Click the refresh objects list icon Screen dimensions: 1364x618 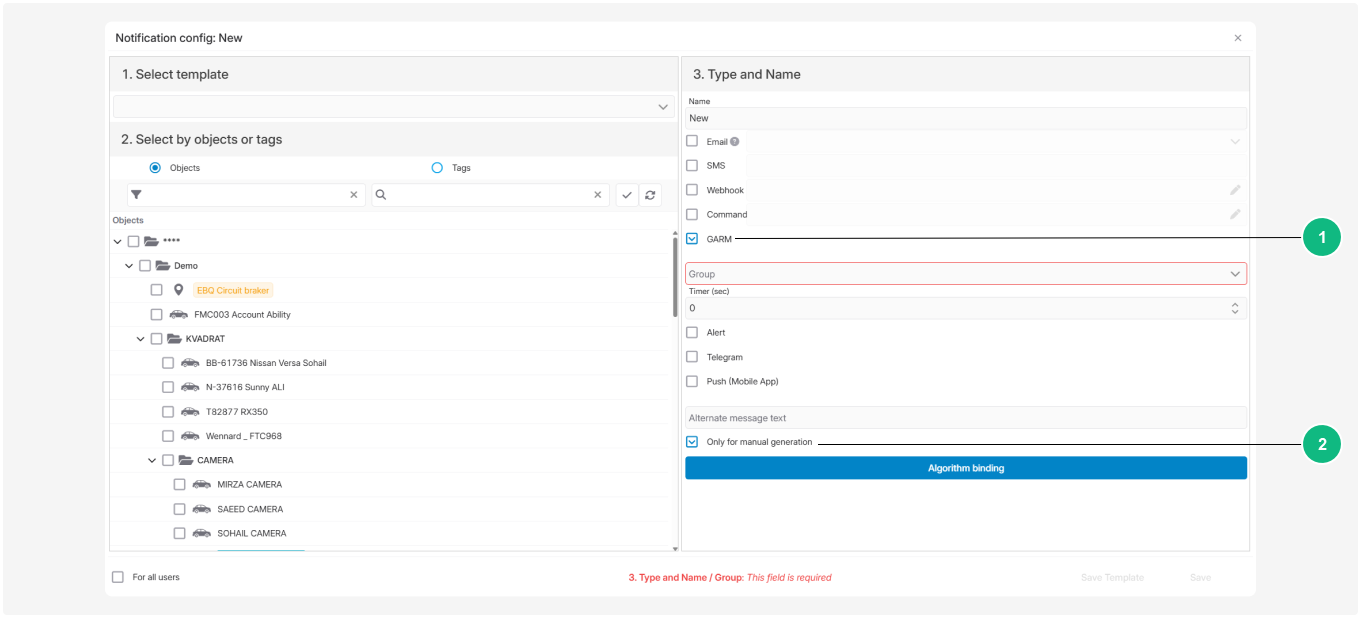[651, 195]
